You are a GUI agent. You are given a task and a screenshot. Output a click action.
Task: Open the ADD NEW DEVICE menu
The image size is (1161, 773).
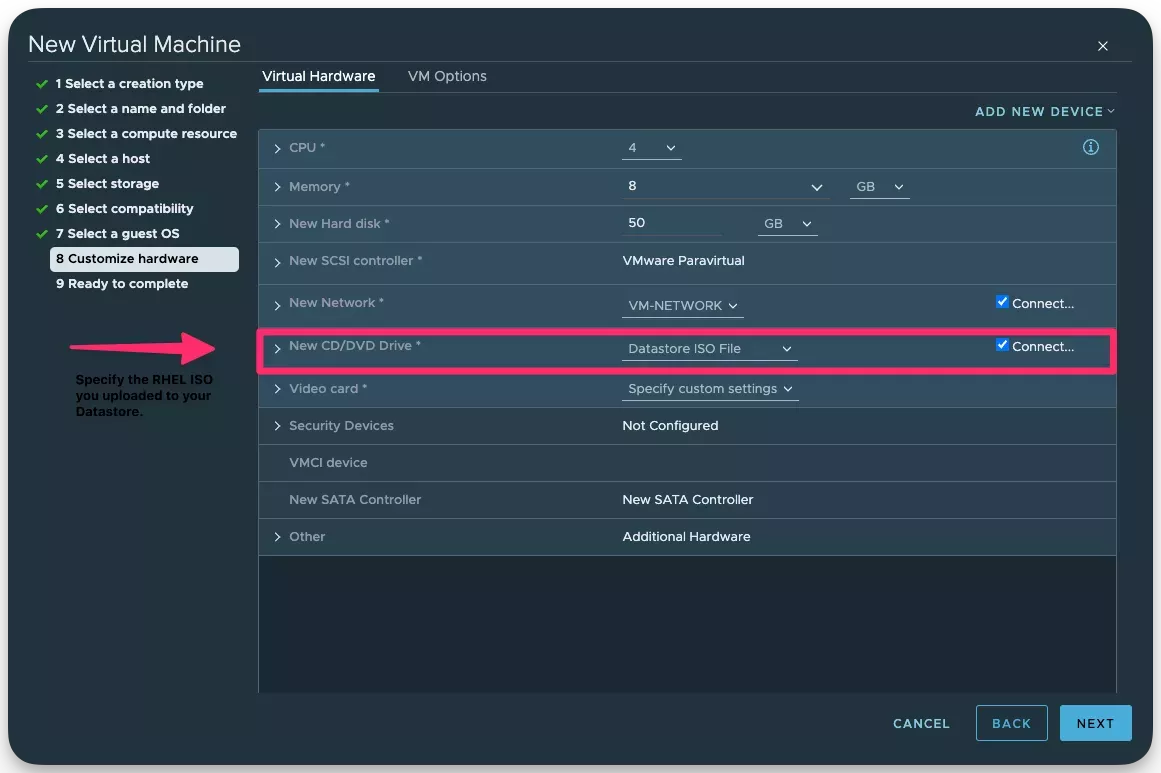click(1043, 111)
